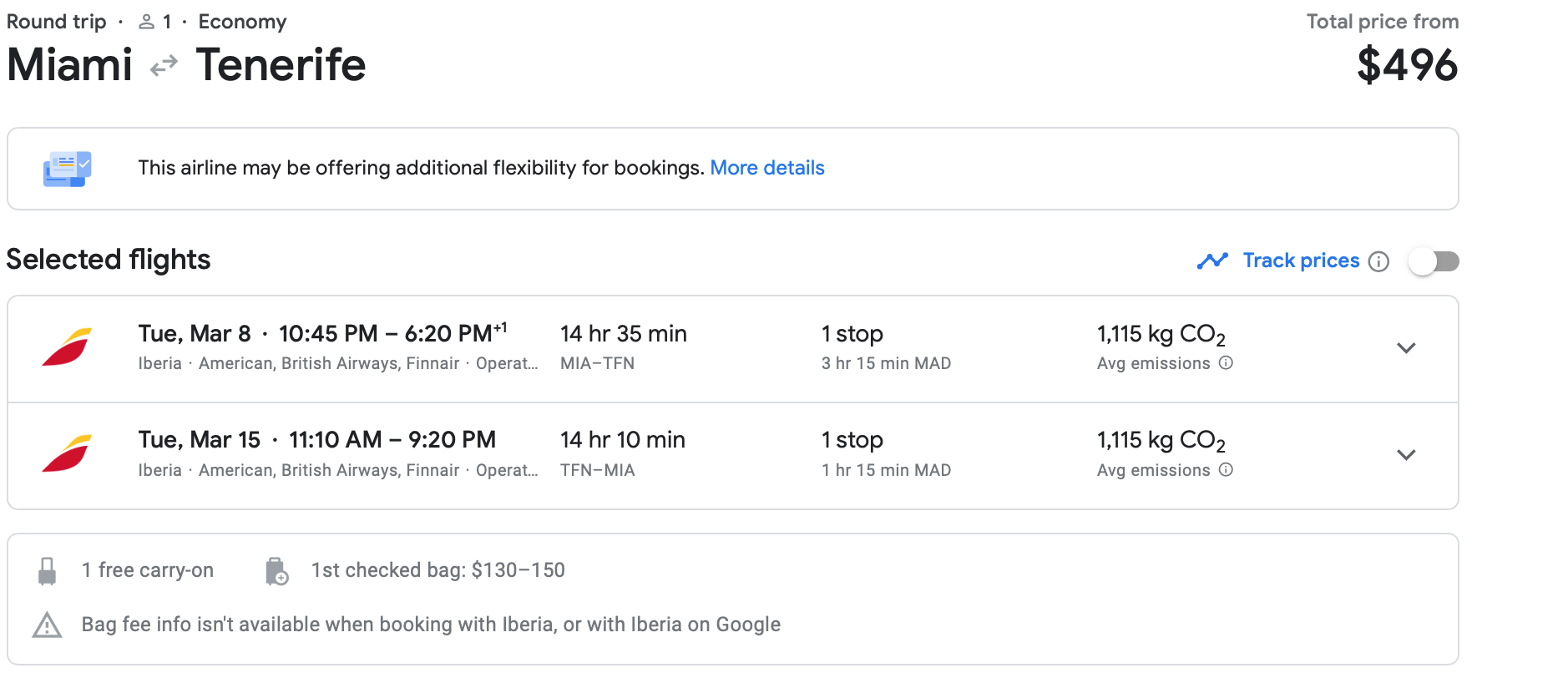
Task: Click the booking flexibility info icon
Action: click(x=67, y=169)
